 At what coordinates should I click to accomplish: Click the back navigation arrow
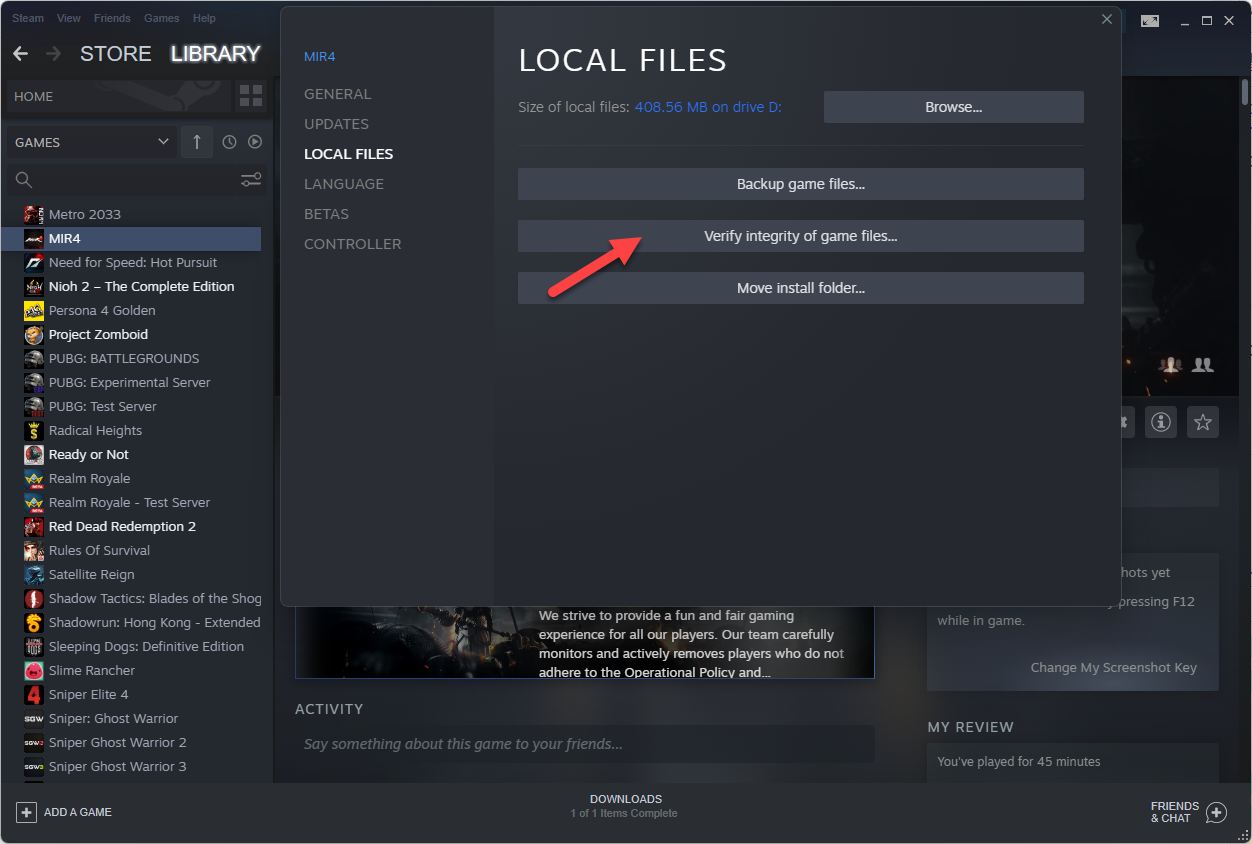point(20,54)
